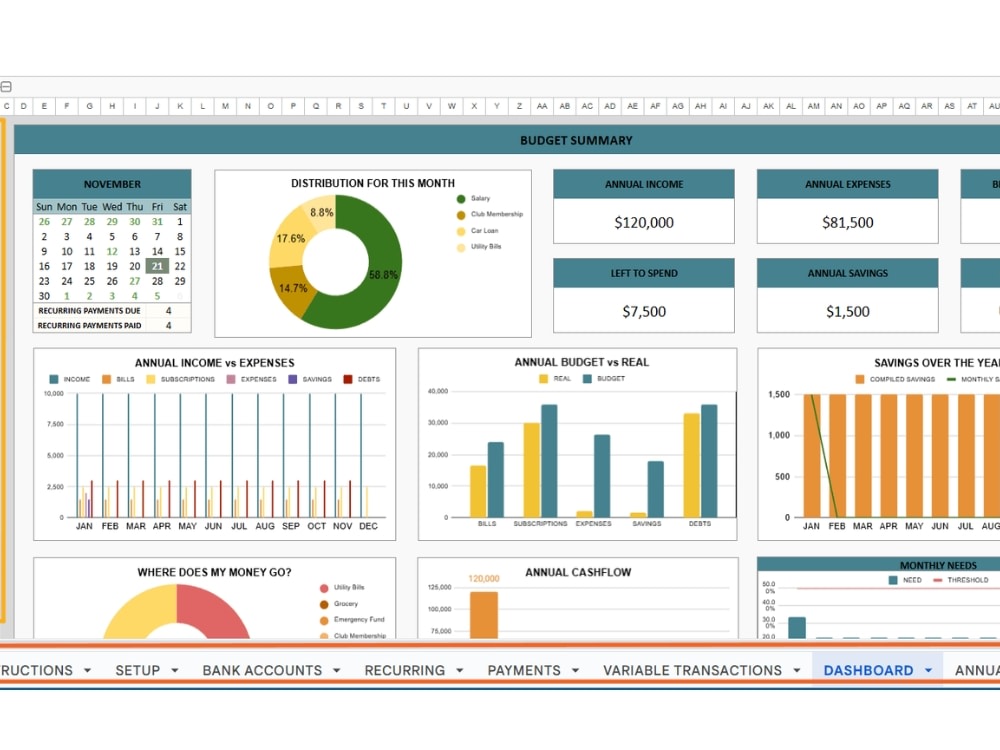Click the DISTRIBUTION FOR THIS MONTH title
Viewport: 1000px width, 750px height.
pyautogui.click(x=373, y=184)
